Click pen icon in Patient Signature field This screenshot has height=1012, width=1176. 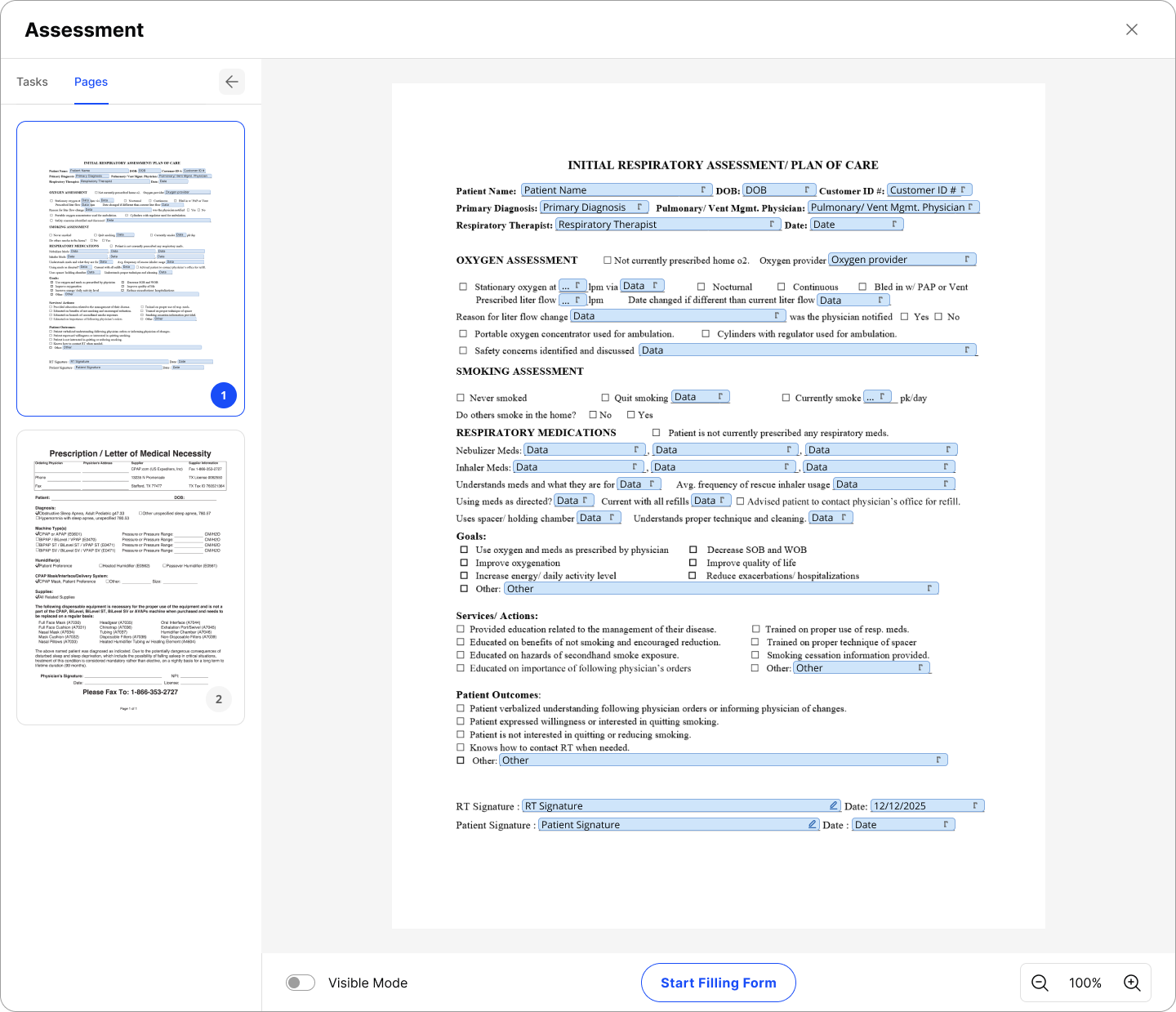[x=812, y=824]
